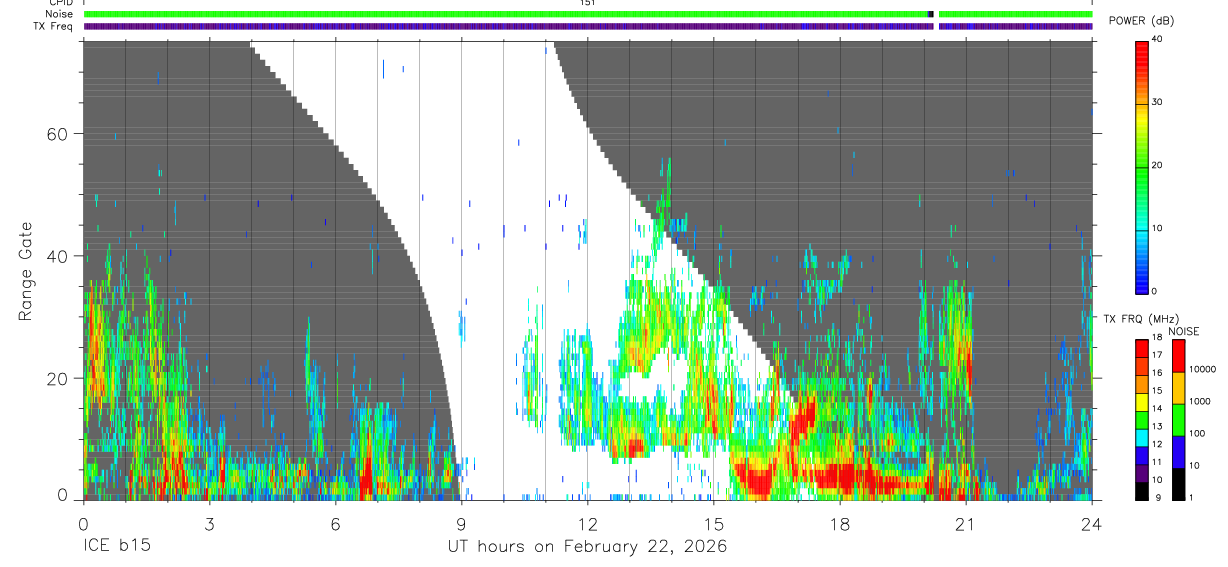1228x567 pixels.
Task: Click the Range Gate axis title
Action: pos(26,271)
